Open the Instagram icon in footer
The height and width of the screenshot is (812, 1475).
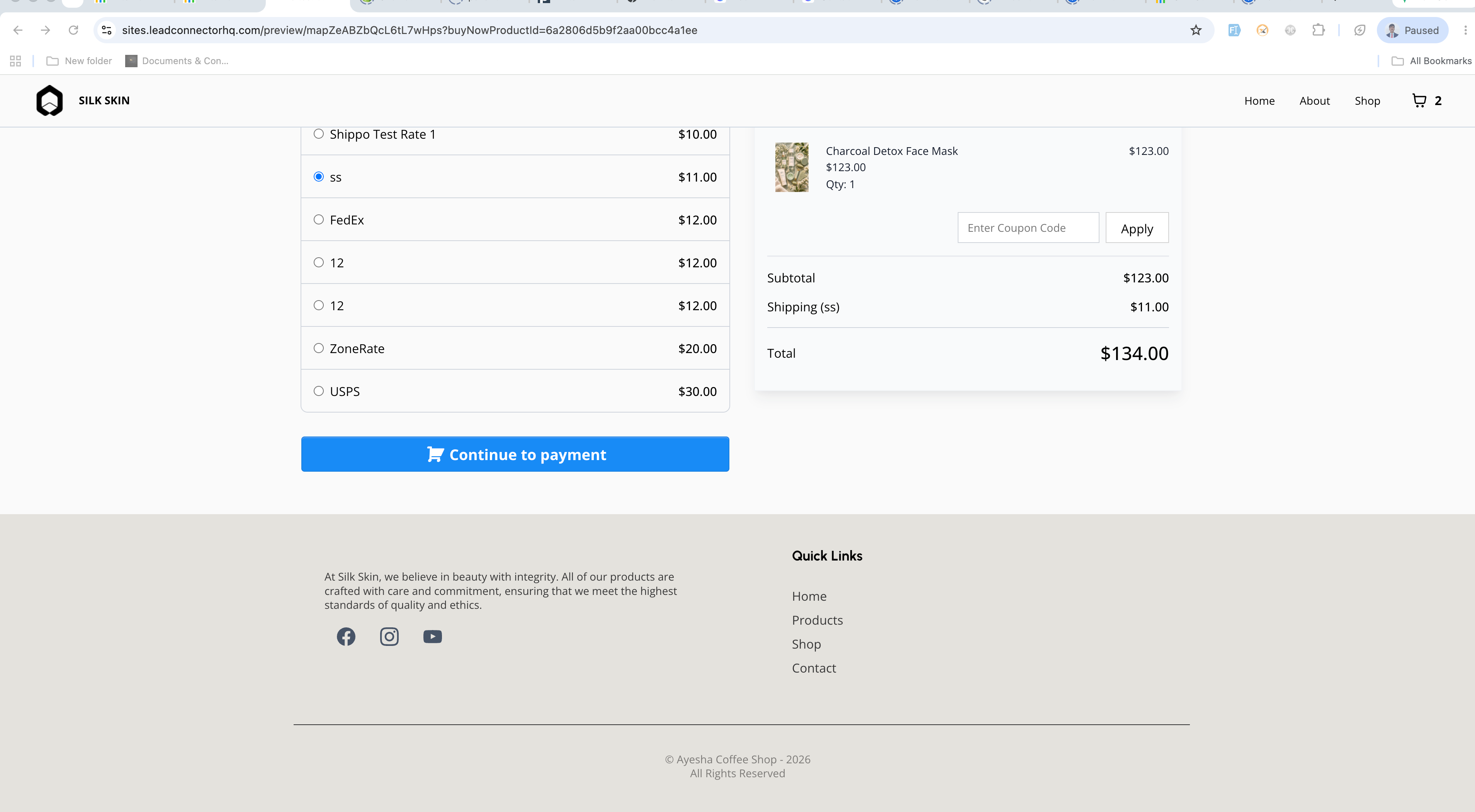pos(389,636)
